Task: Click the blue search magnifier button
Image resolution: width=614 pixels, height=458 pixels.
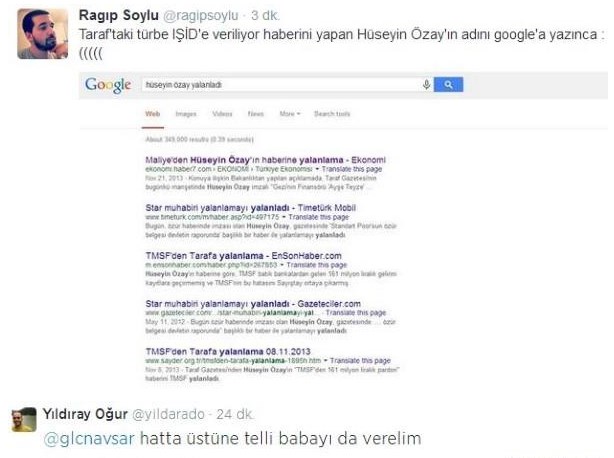Action: 448,85
